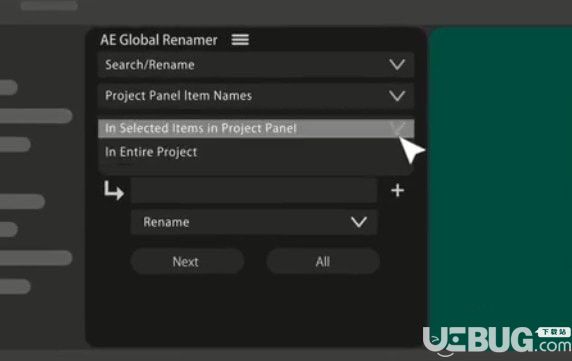Expand the Project Panel Item Names chevron
Image resolution: width=572 pixels, height=361 pixels.
(x=397, y=96)
